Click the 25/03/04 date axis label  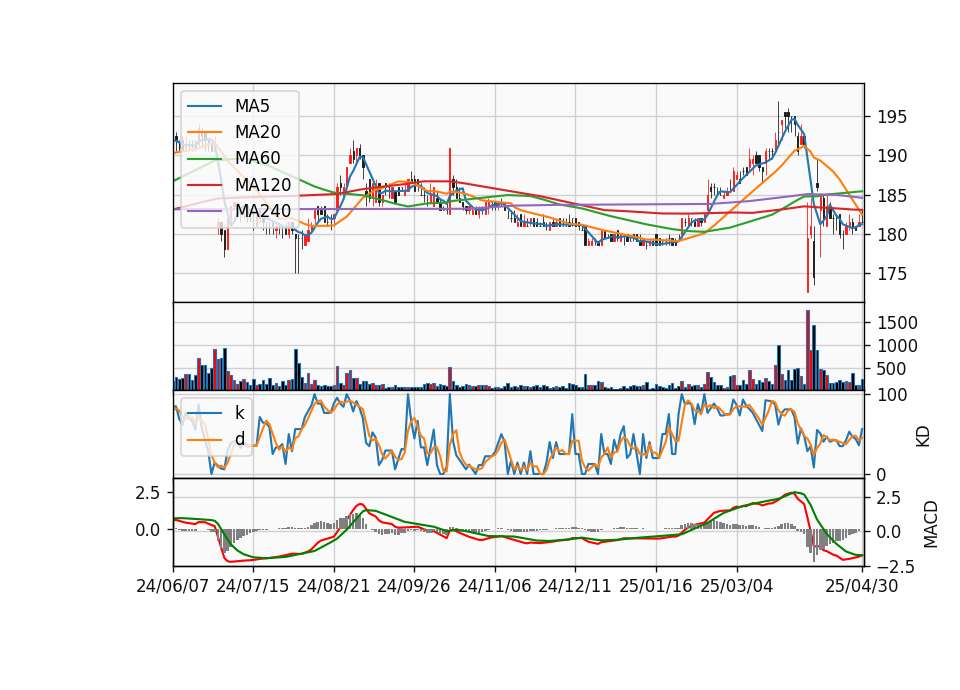737,586
